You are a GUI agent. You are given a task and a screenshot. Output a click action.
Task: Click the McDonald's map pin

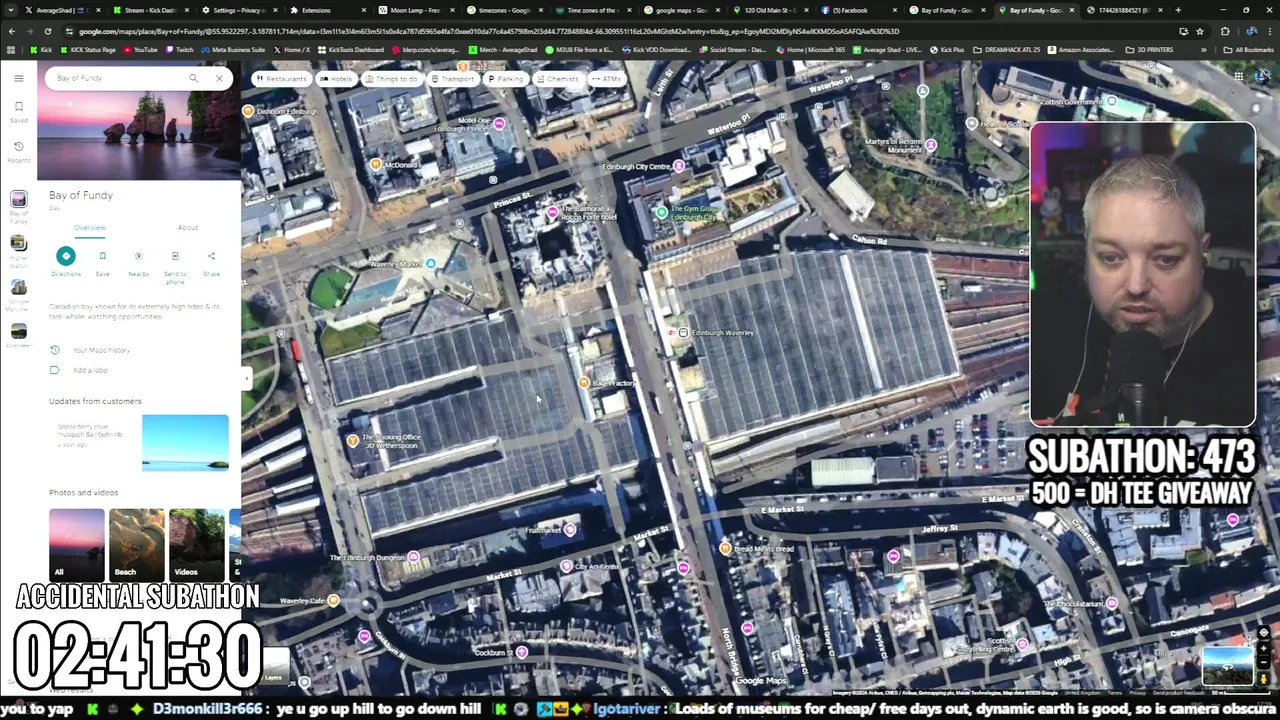(376, 165)
